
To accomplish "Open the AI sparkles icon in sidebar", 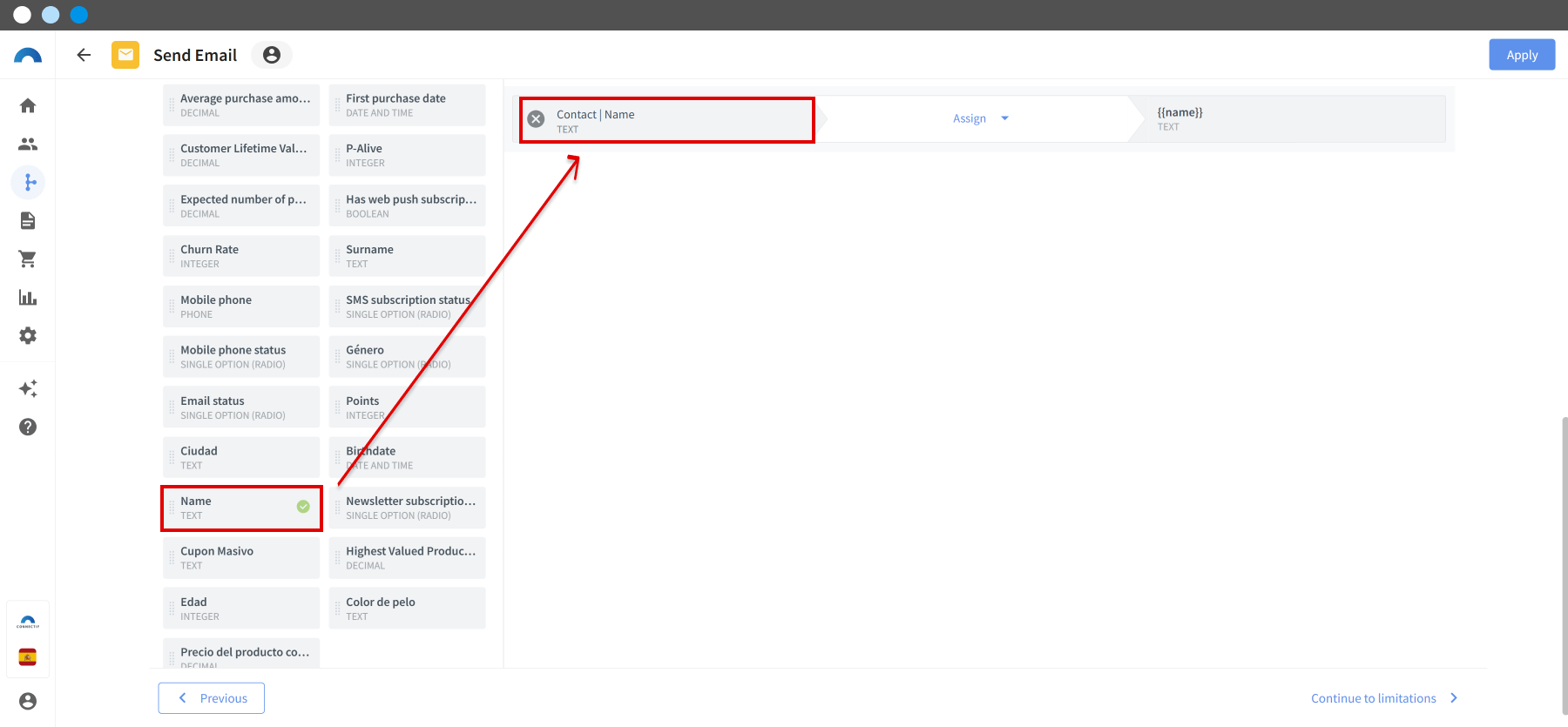I will pyautogui.click(x=28, y=388).
